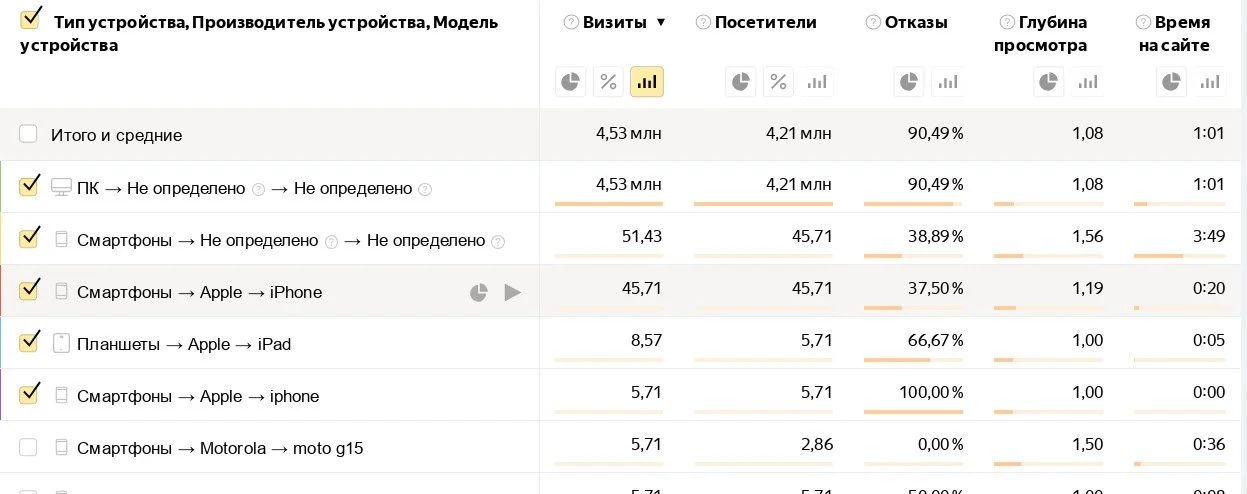Switch Визиты column to percent view

coord(608,82)
